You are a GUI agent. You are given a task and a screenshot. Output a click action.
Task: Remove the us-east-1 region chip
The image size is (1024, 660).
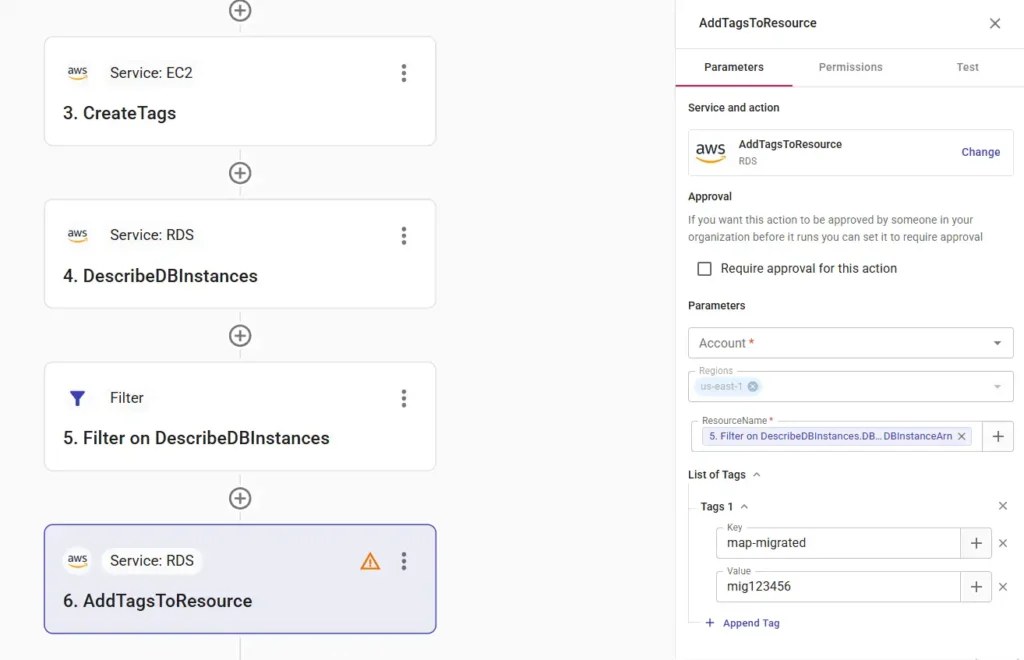pos(752,386)
